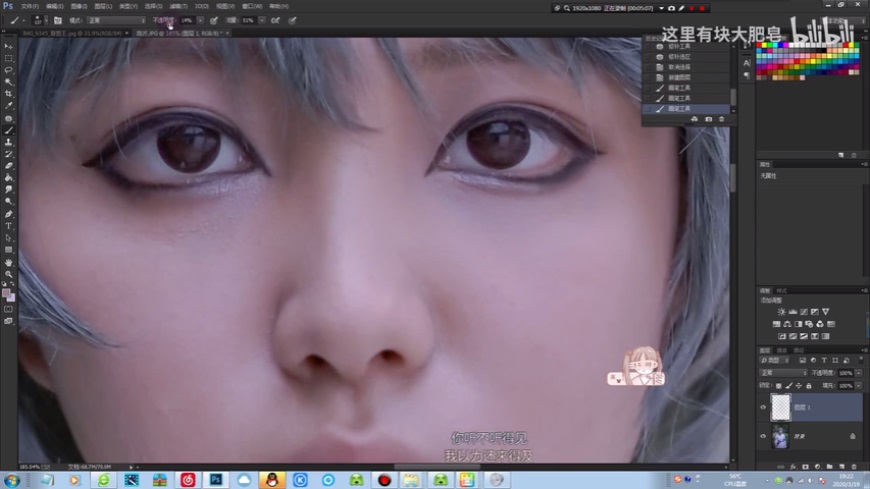This screenshot has height=489, width=870.
Task: Select the Rectangular Marquee tool
Action: (x=9, y=58)
